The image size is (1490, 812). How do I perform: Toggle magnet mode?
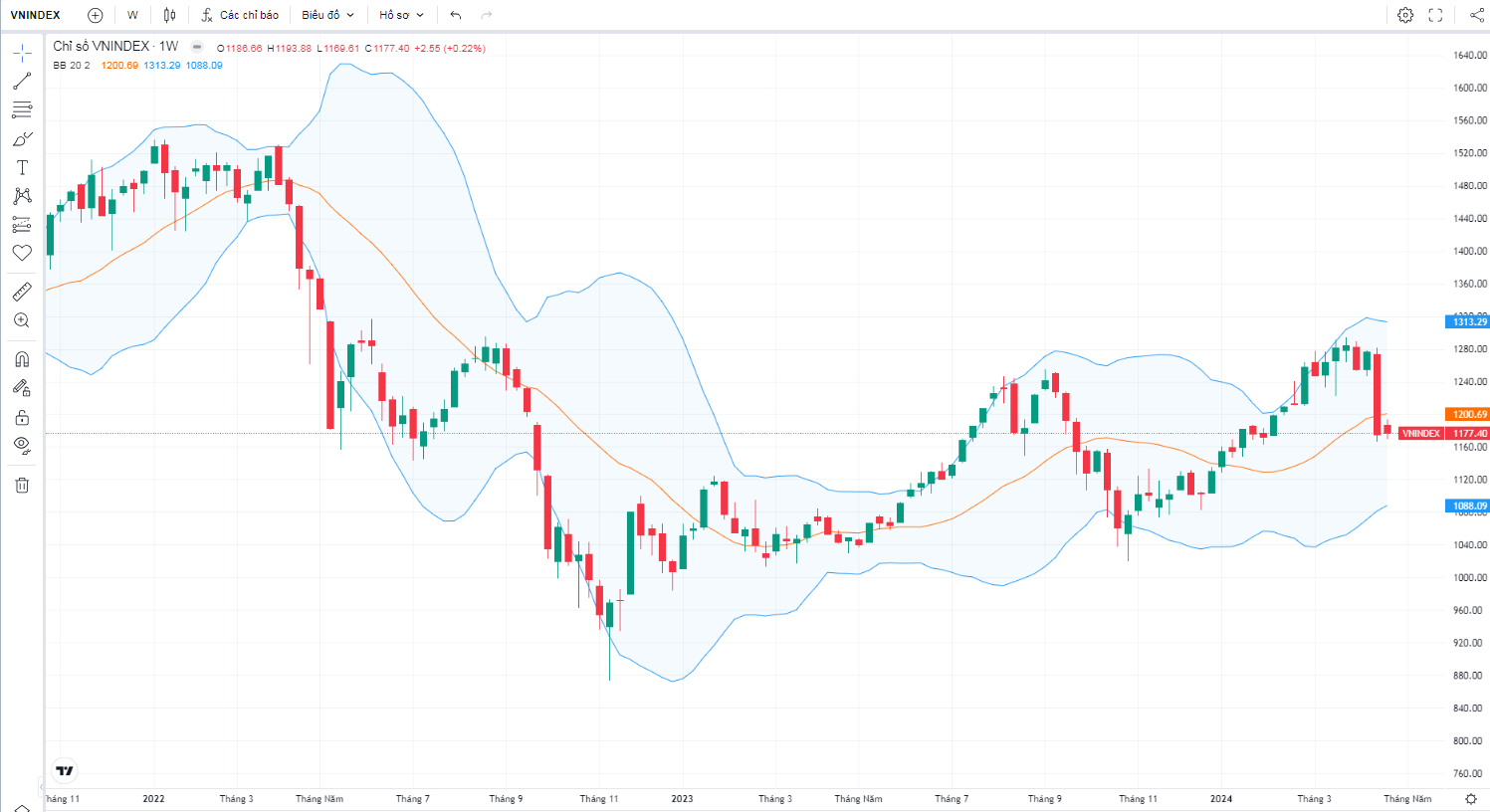click(22, 359)
